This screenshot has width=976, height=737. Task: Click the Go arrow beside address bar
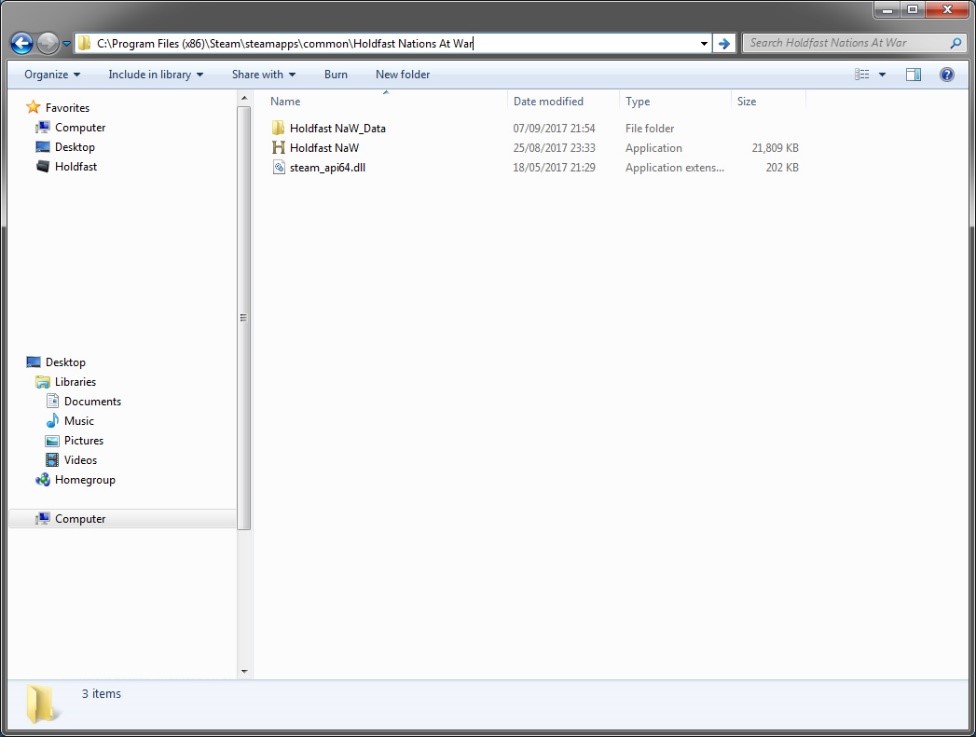[x=724, y=43]
